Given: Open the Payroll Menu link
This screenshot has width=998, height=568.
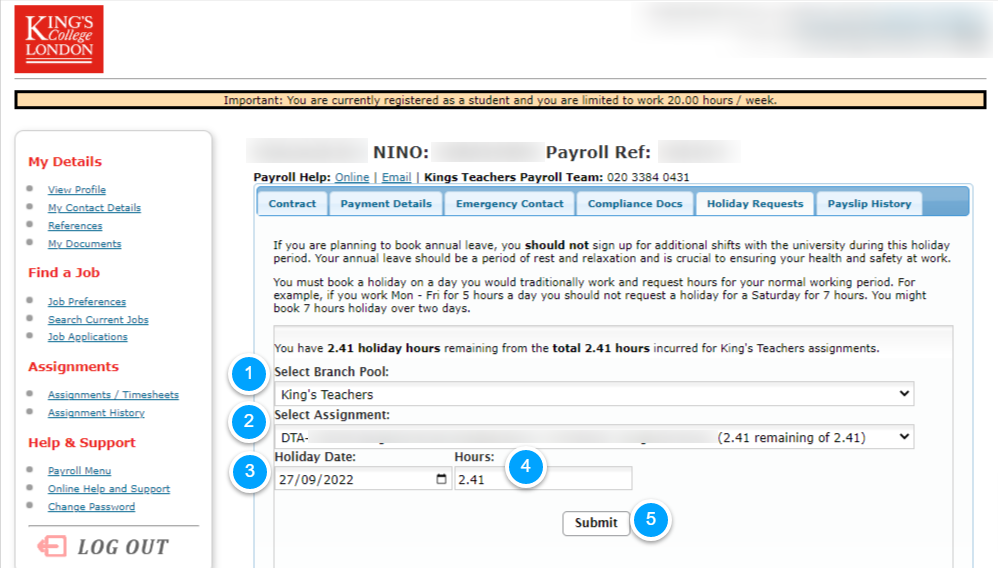Looking at the screenshot, I should (80, 471).
